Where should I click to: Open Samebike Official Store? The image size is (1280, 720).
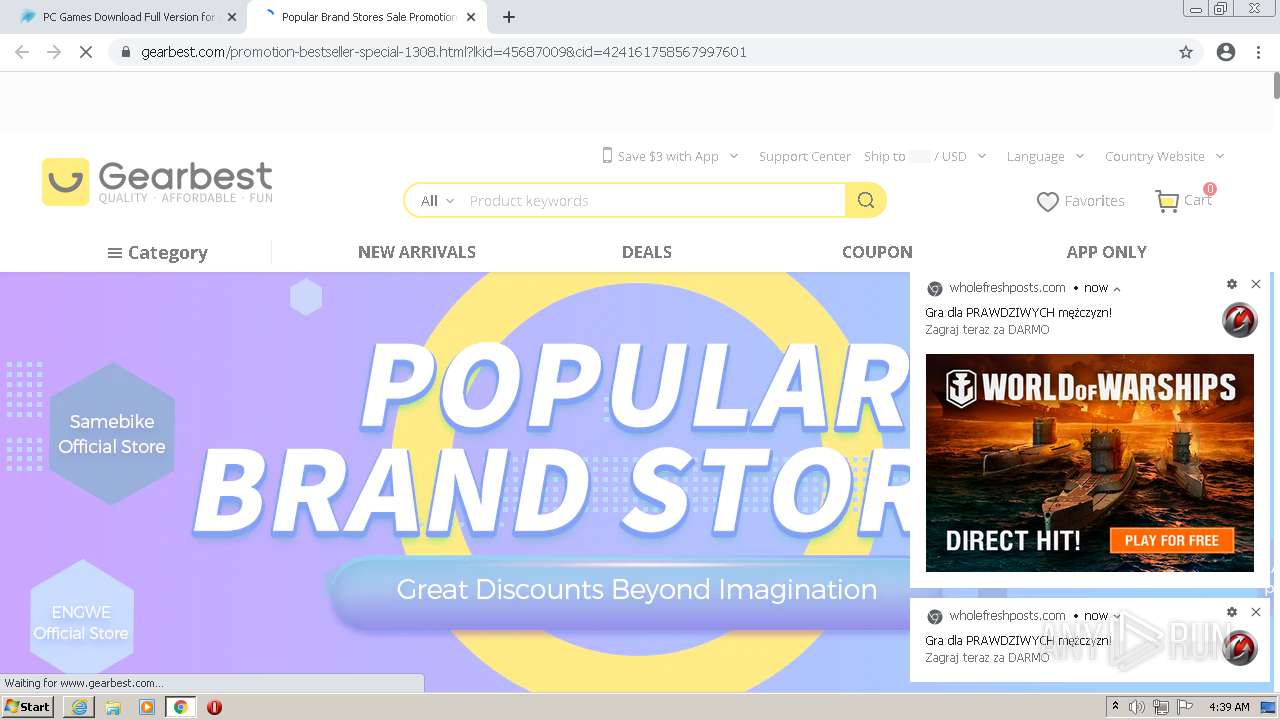pos(112,434)
